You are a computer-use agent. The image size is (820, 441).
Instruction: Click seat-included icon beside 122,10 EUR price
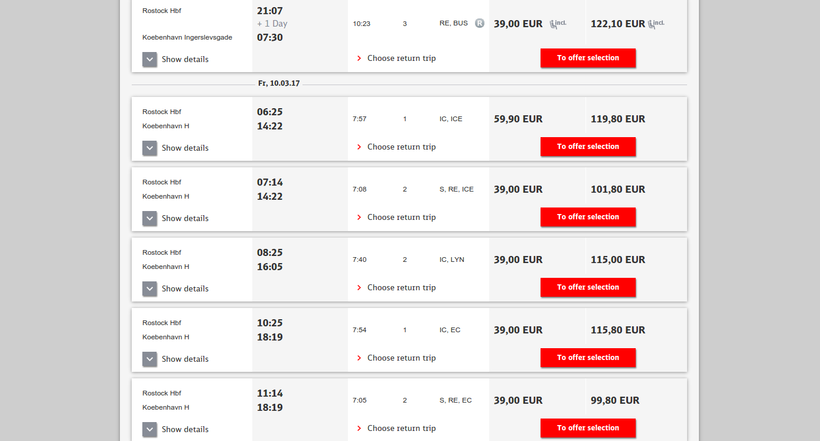pos(656,24)
